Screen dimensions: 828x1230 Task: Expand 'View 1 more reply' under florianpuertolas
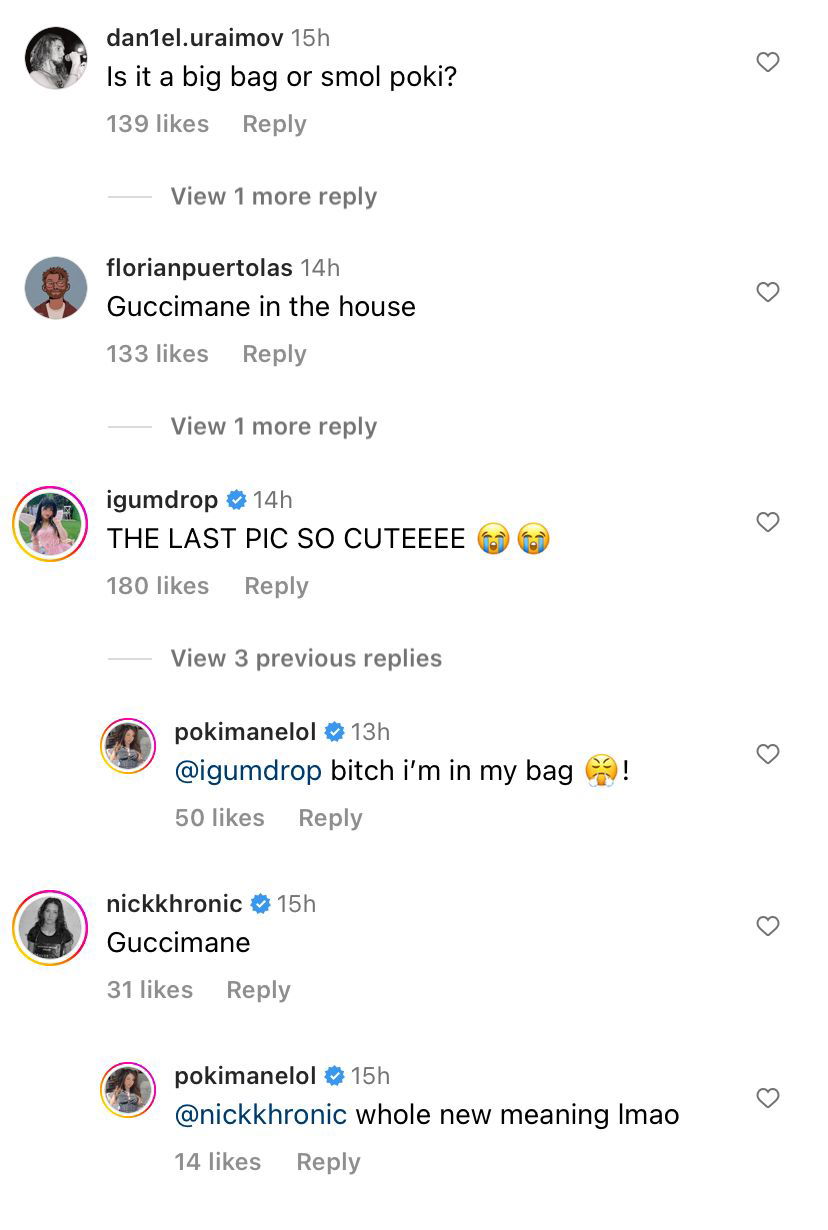coord(273,426)
